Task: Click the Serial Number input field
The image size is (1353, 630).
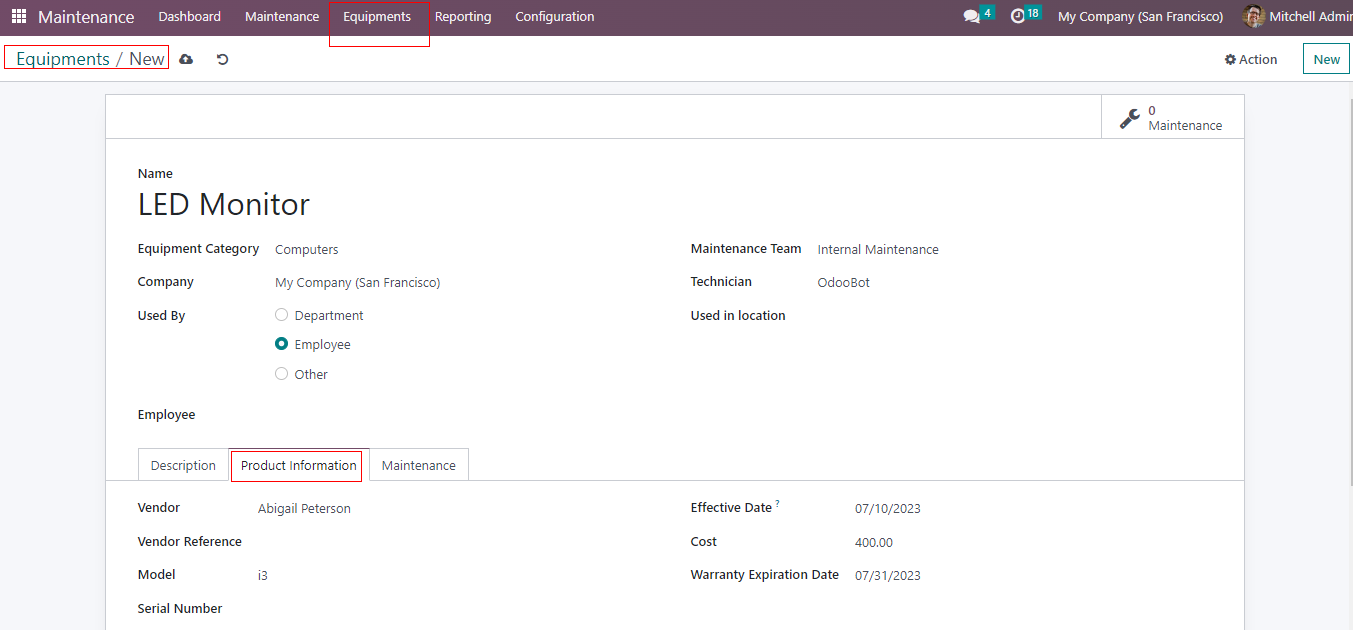Action: [450, 609]
